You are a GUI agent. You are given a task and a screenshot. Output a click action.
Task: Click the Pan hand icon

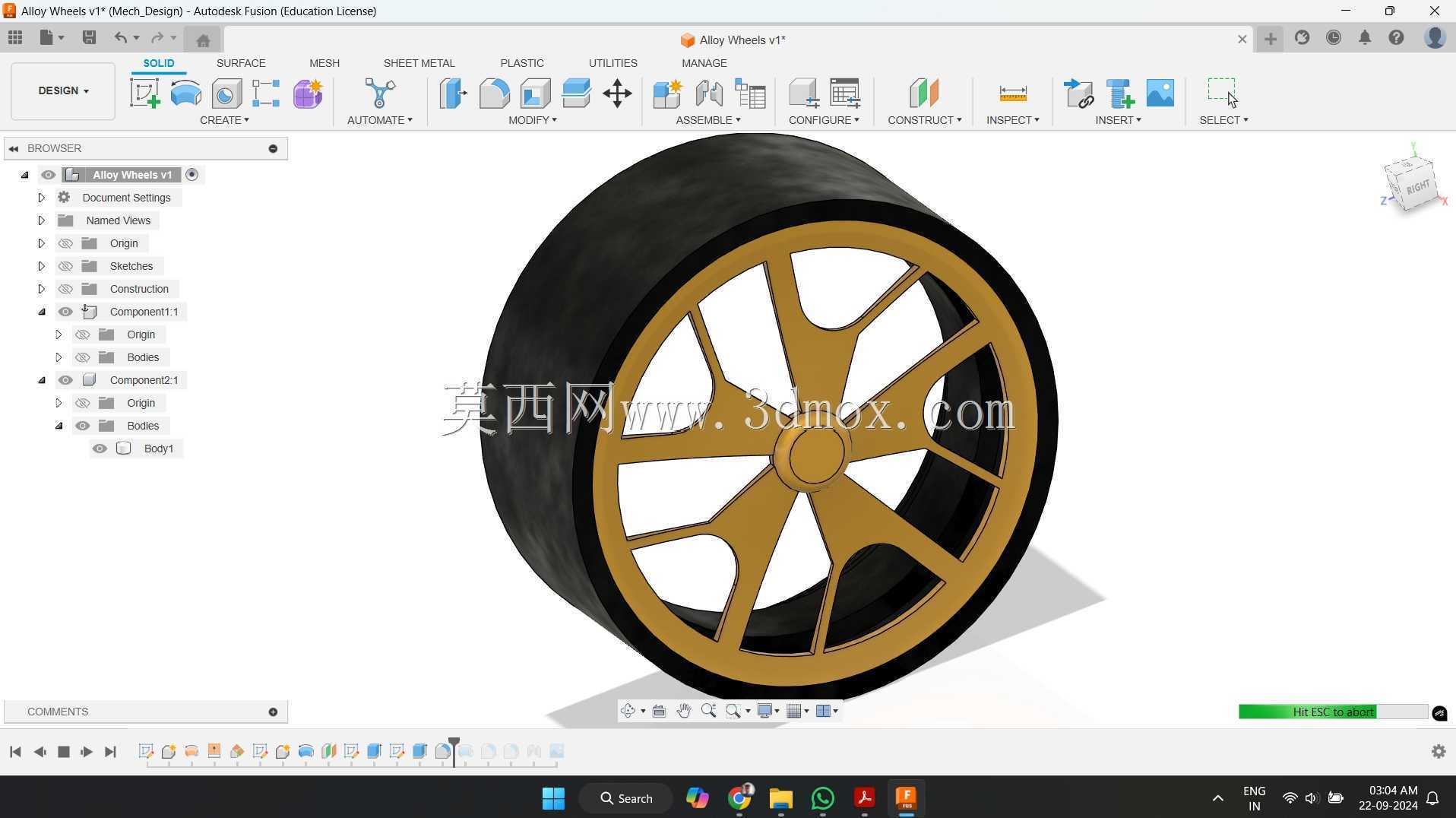[683, 711]
